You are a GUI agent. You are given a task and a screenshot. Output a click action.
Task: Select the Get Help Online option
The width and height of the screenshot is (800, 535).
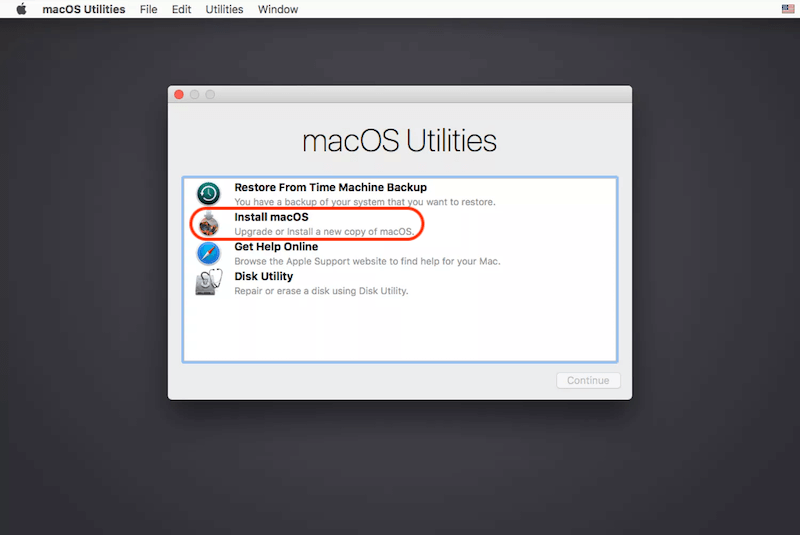276,246
